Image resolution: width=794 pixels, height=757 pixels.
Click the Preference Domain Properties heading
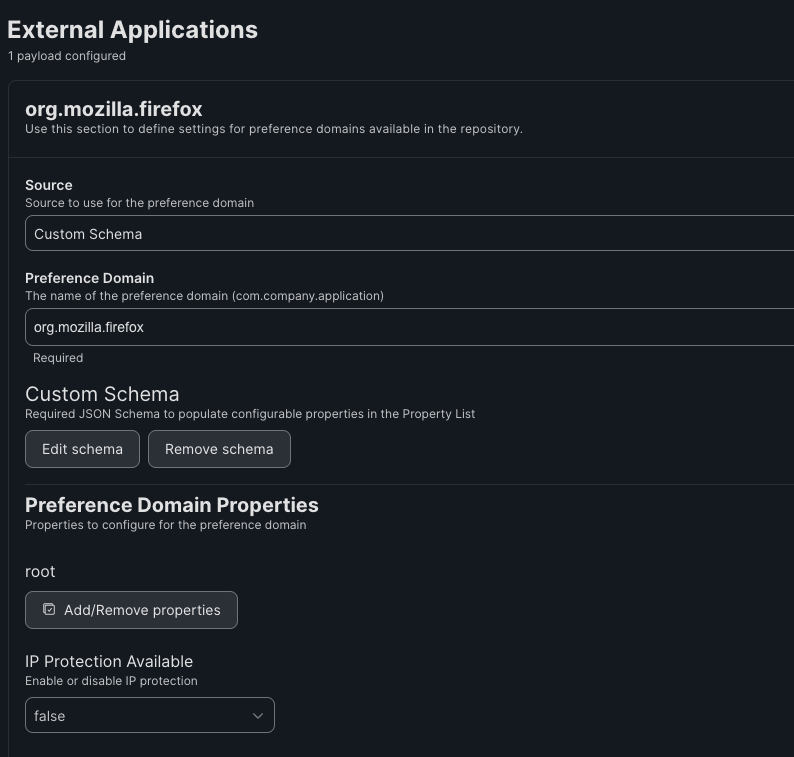(x=172, y=505)
